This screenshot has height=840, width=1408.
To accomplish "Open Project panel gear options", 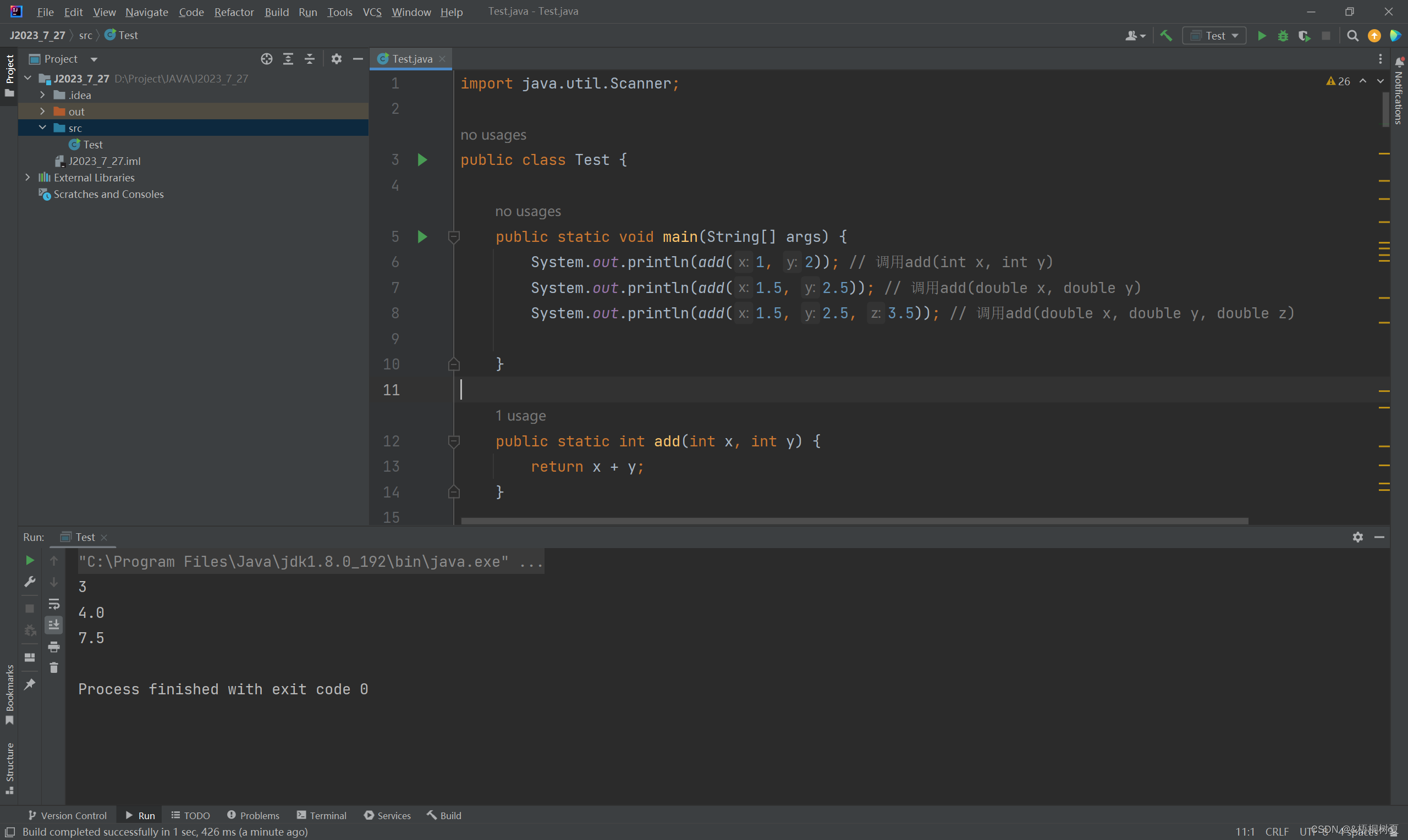I will point(337,59).
